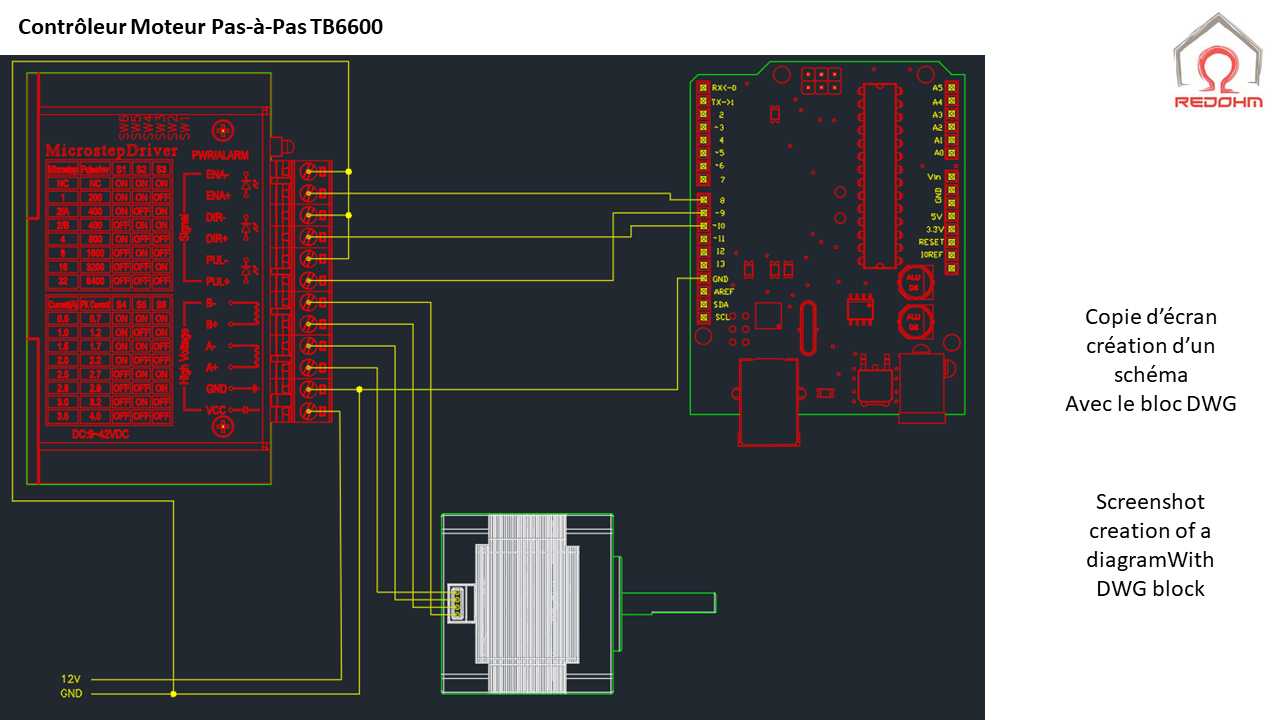Click the oval crystal oscillator on the Arduino
1280x720 pixels.
coord(808,328)
